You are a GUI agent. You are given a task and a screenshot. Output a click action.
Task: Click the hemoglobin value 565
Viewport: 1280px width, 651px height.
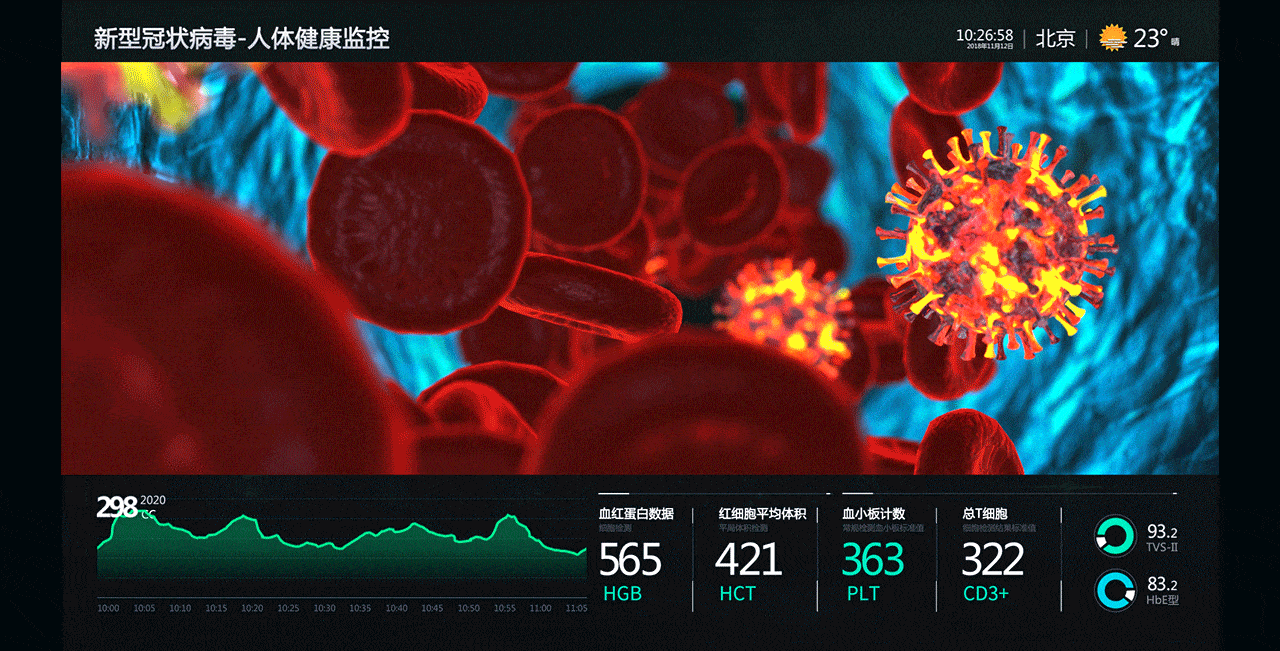click(630, 559)
